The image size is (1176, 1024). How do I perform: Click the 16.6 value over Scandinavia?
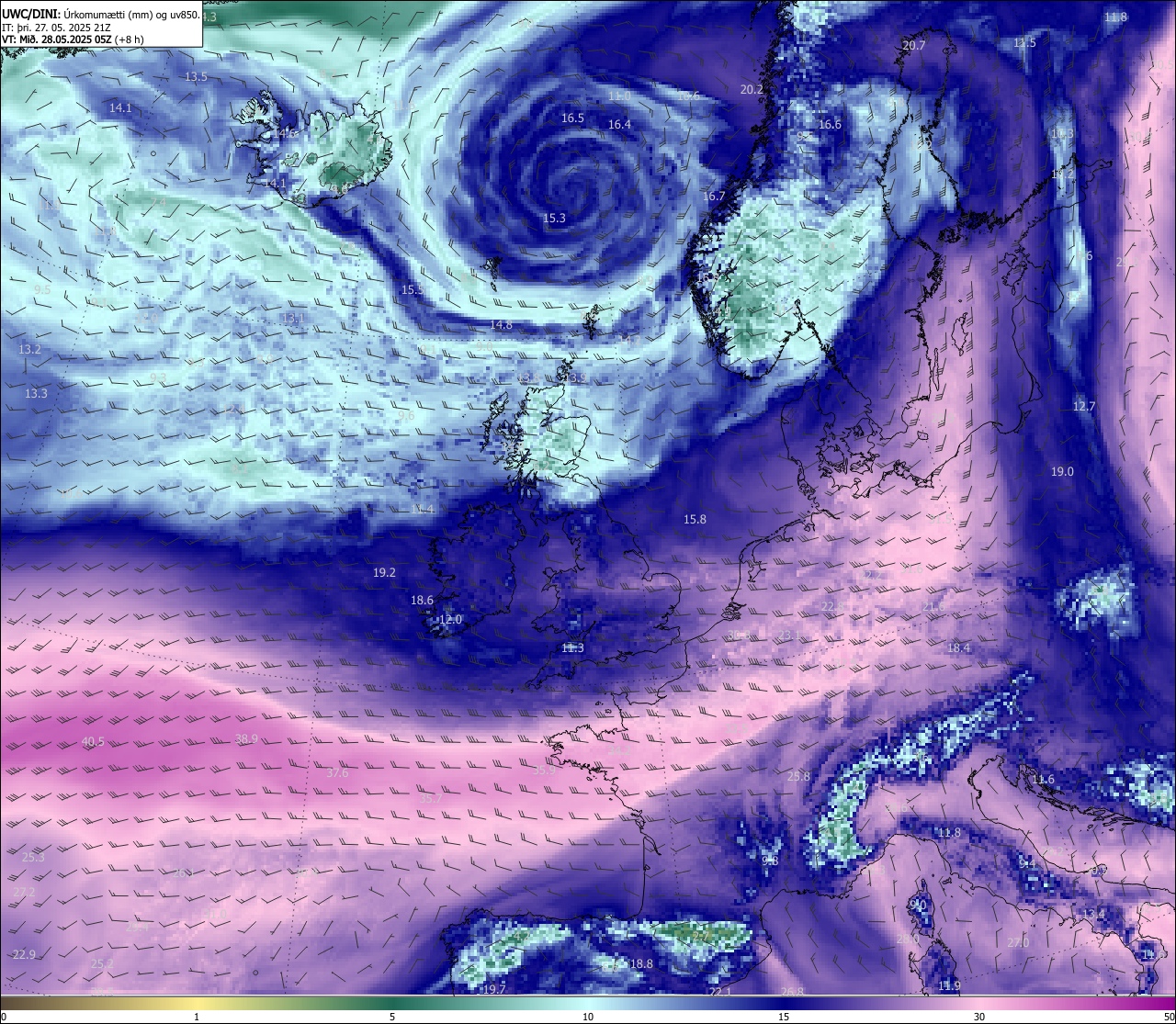click(830, 125)
